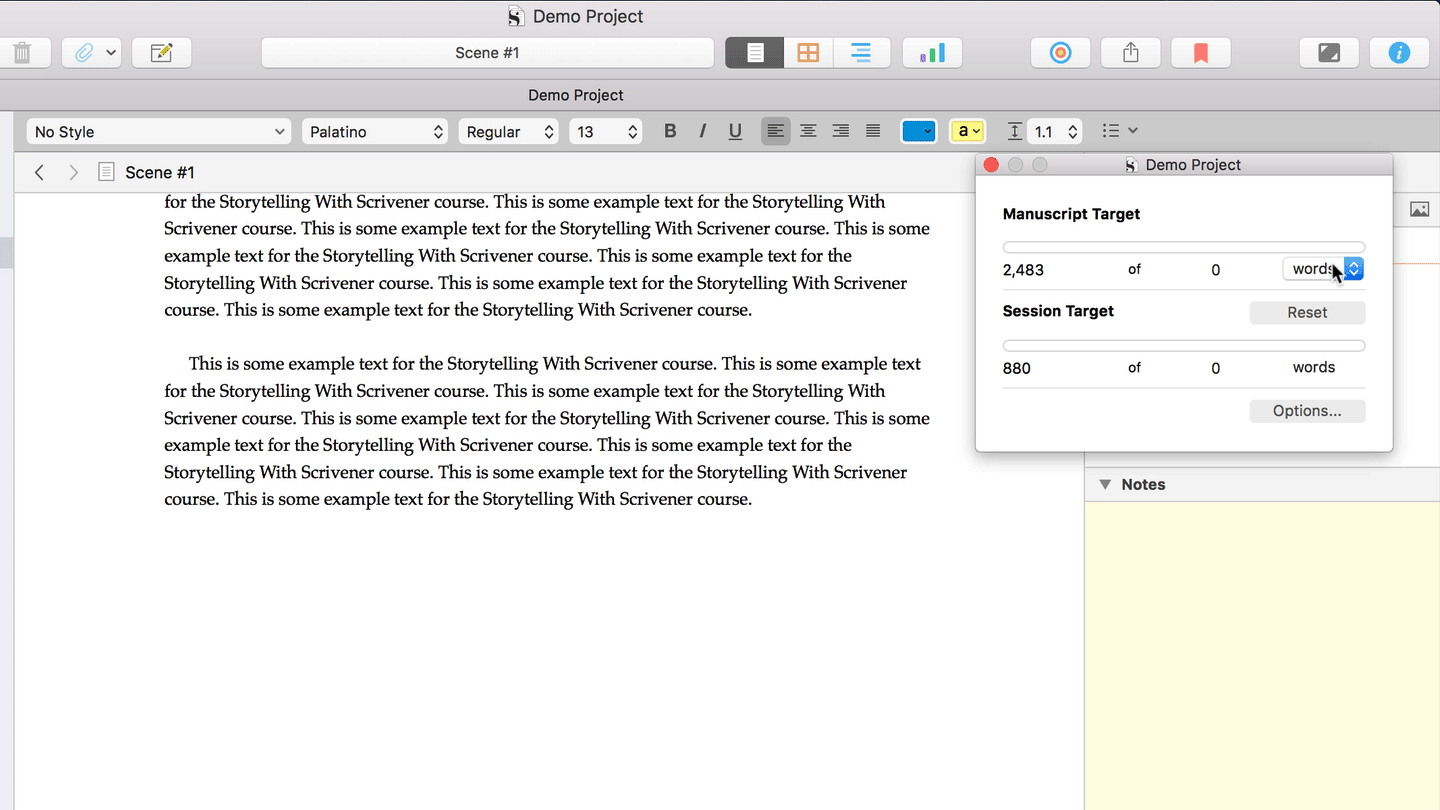Screen dimensions: 1440x810
Task: Open the Palatino font dropdown
Action: [375, 132]
